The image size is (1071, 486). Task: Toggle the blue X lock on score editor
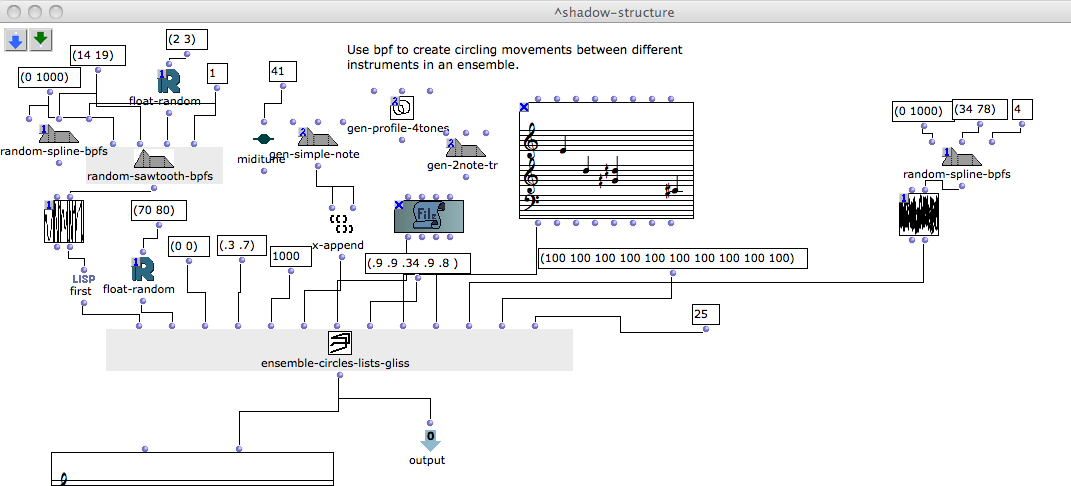point(524,108)
